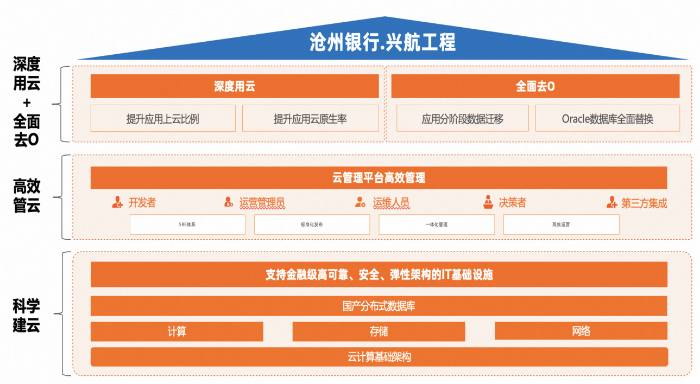700x384 pixels.
Task: Select the 云管理平台高效管理 bar
Action: [379, 178]
